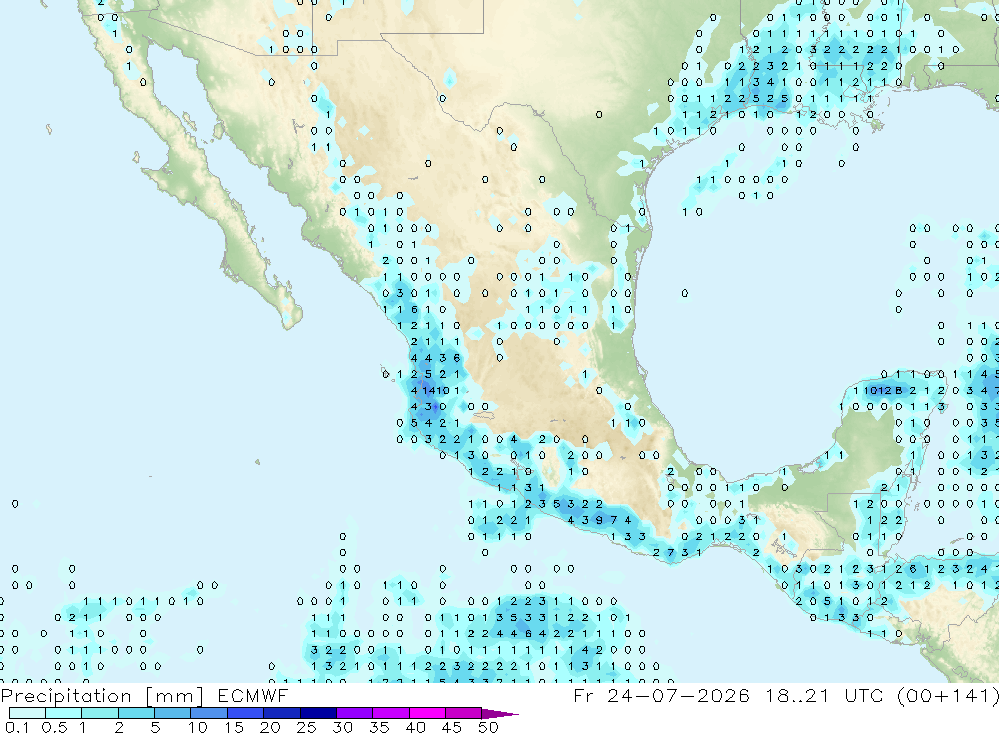Click the arrow tip past 50 on legend
This screenshot has width=1000, height=733.
pos(501,713)
